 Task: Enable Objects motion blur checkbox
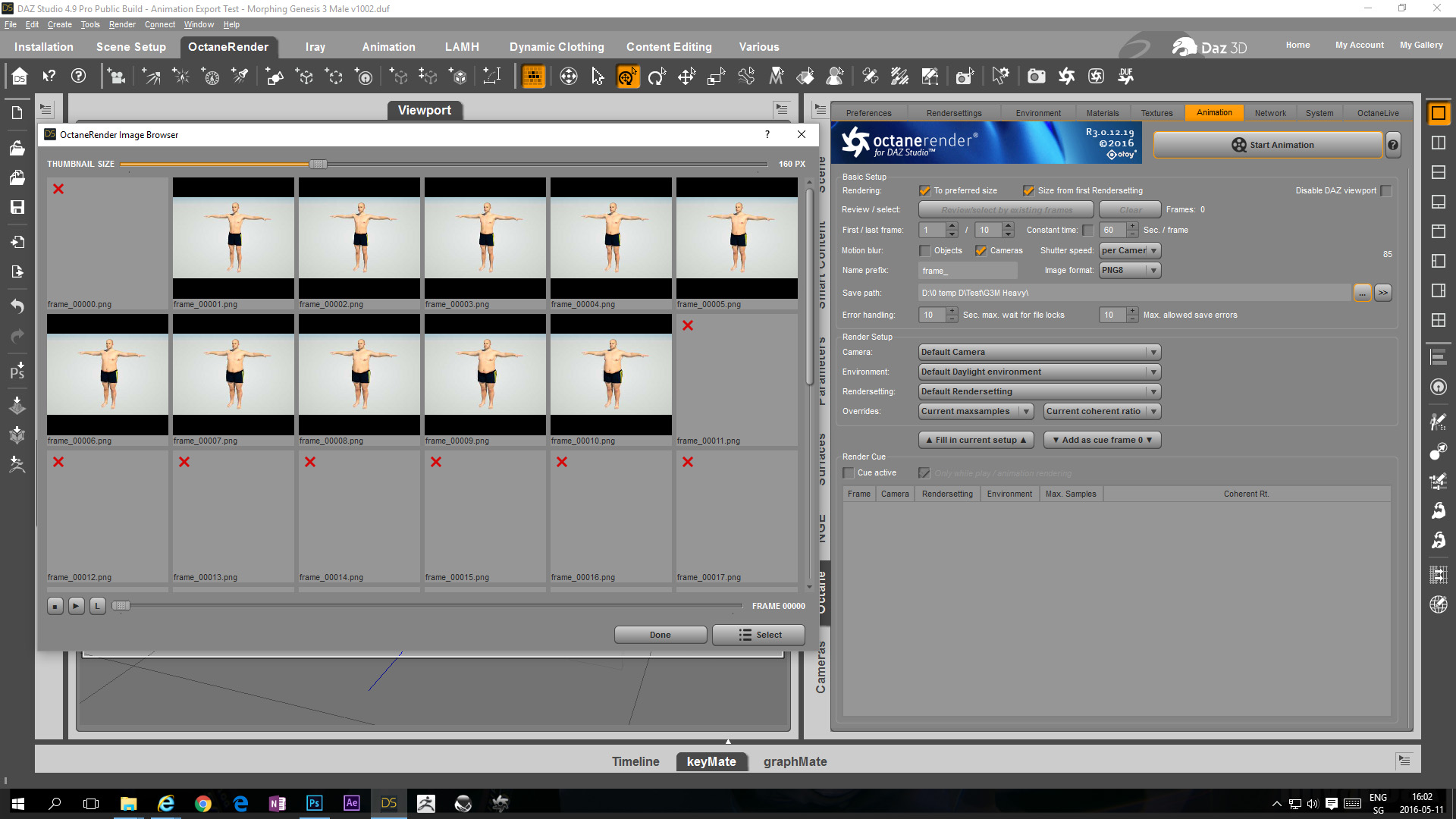coord(924,251)
